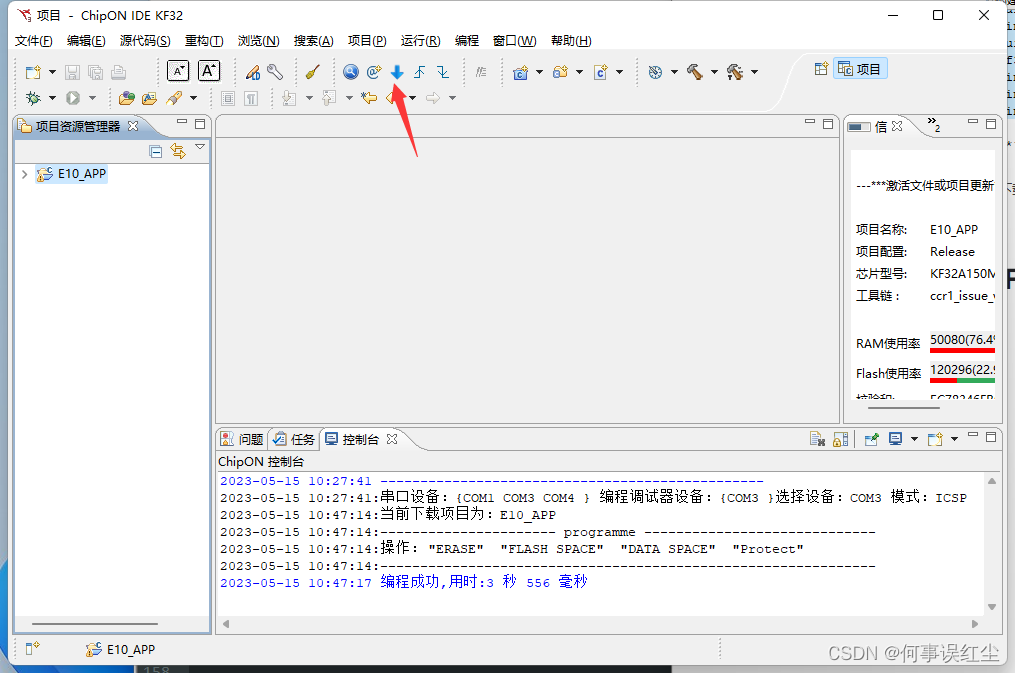Switch to the 任务 tab
This screenshot has height=673, width=1015.
point(294,439)
